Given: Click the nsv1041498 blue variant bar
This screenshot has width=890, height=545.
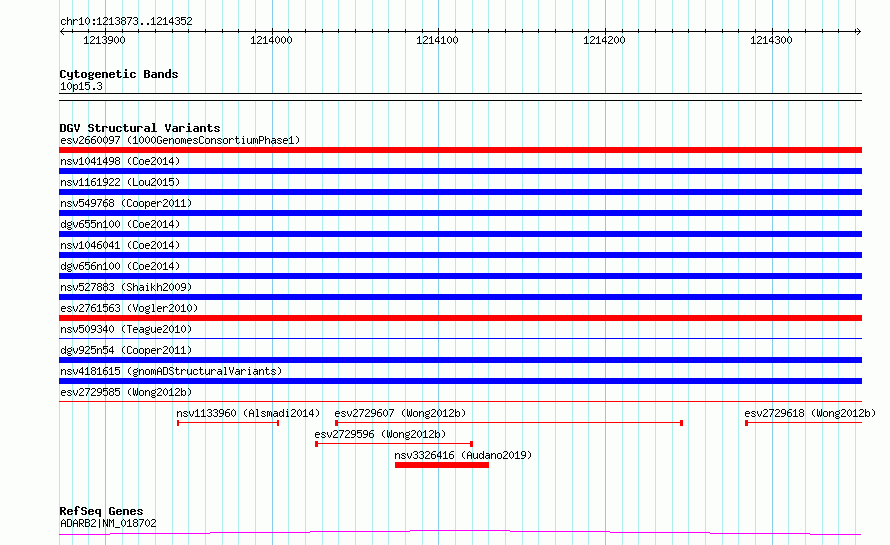Looking at the screenshot, I should 460,171.
